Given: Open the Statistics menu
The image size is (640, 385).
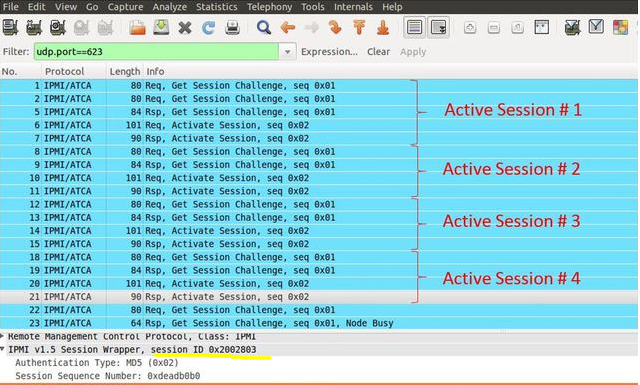Looking at the screenshot, I should pos(217,7).
